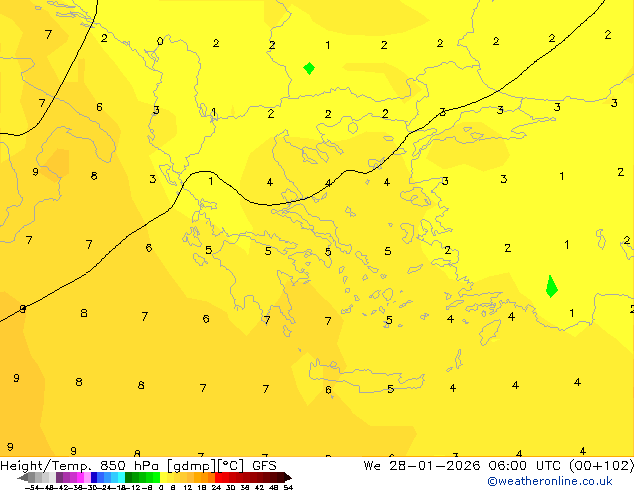Pick the bright yellow swatch in the legend

tap(163, 477)
